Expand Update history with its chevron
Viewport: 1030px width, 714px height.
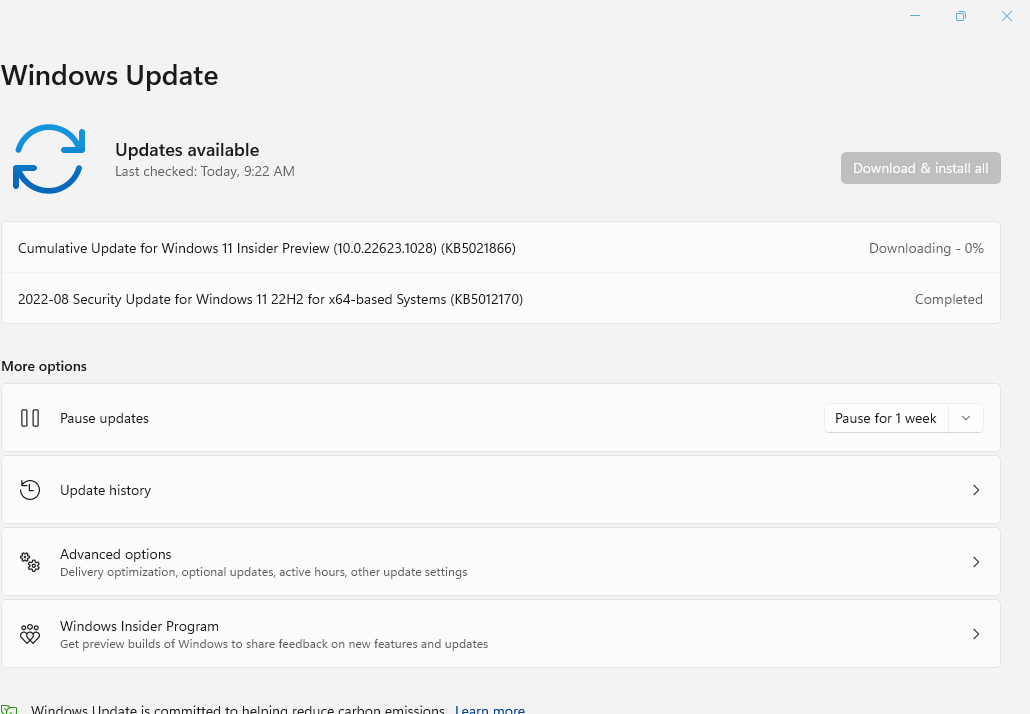coord(976,490)
